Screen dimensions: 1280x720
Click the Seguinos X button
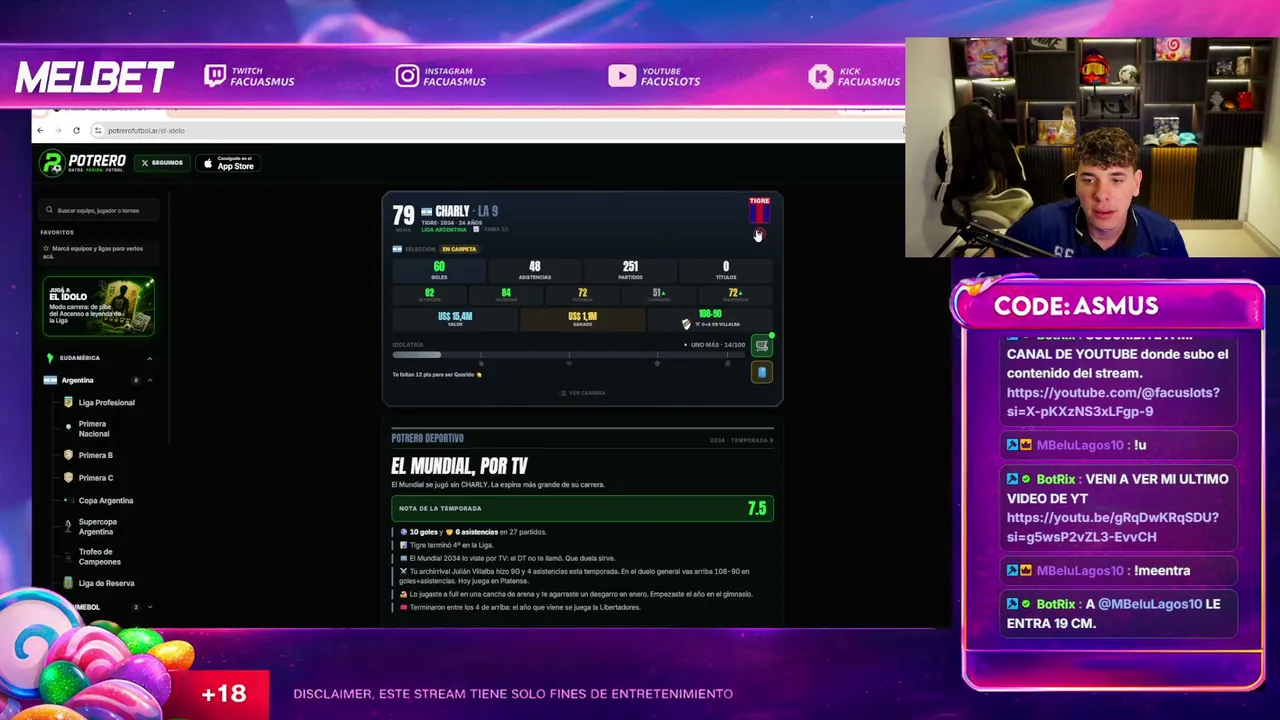tap(162, 163)
